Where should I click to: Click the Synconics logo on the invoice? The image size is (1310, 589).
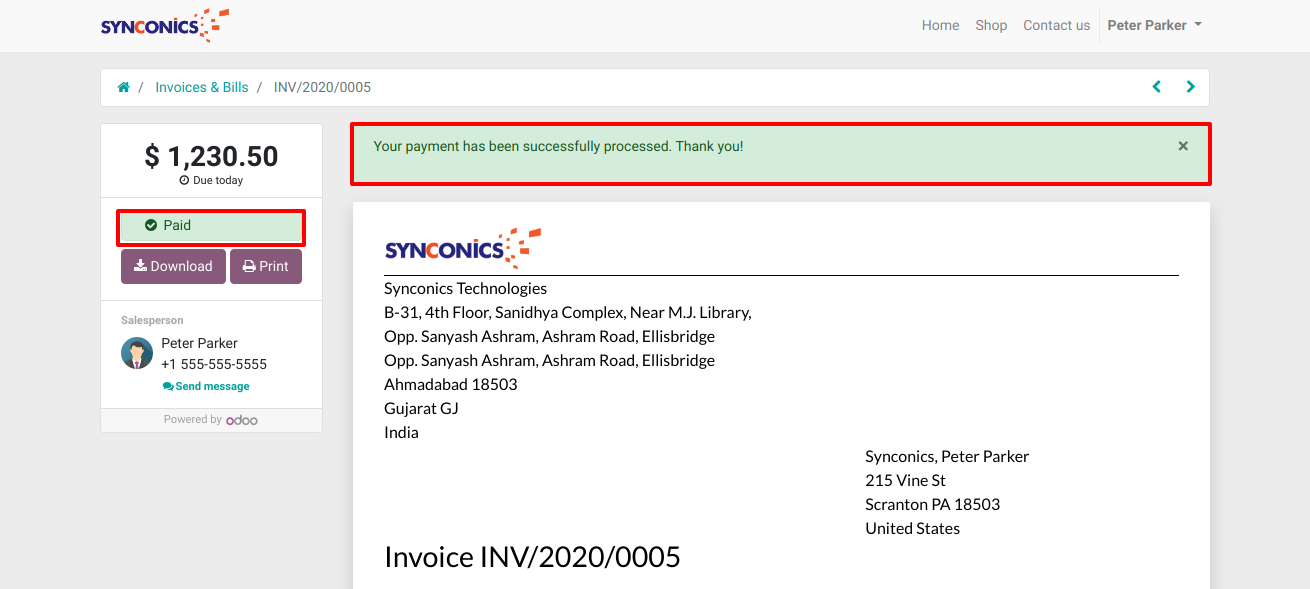462,248
